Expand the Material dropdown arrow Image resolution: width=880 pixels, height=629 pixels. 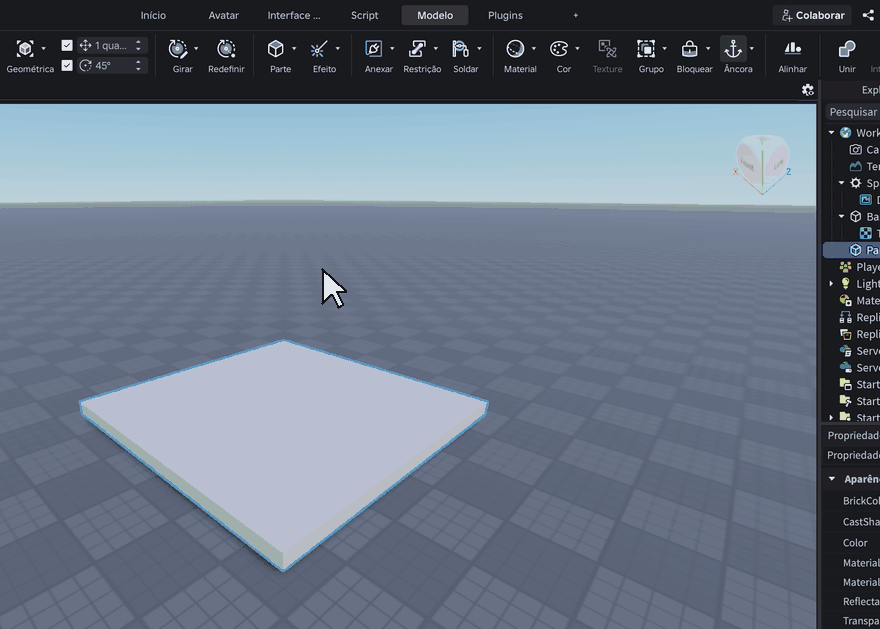(x=533, y=49)
